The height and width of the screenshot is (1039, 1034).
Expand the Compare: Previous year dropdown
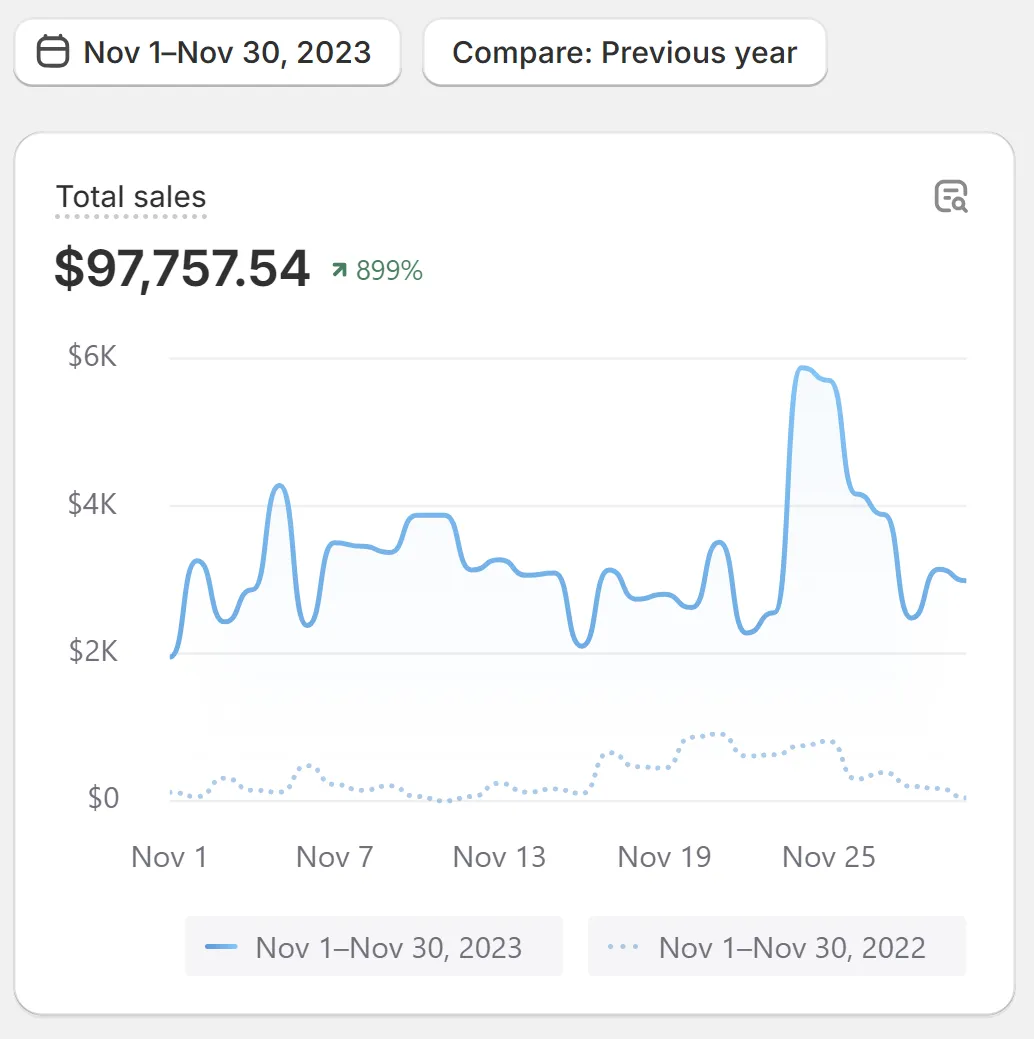[624, 52]
